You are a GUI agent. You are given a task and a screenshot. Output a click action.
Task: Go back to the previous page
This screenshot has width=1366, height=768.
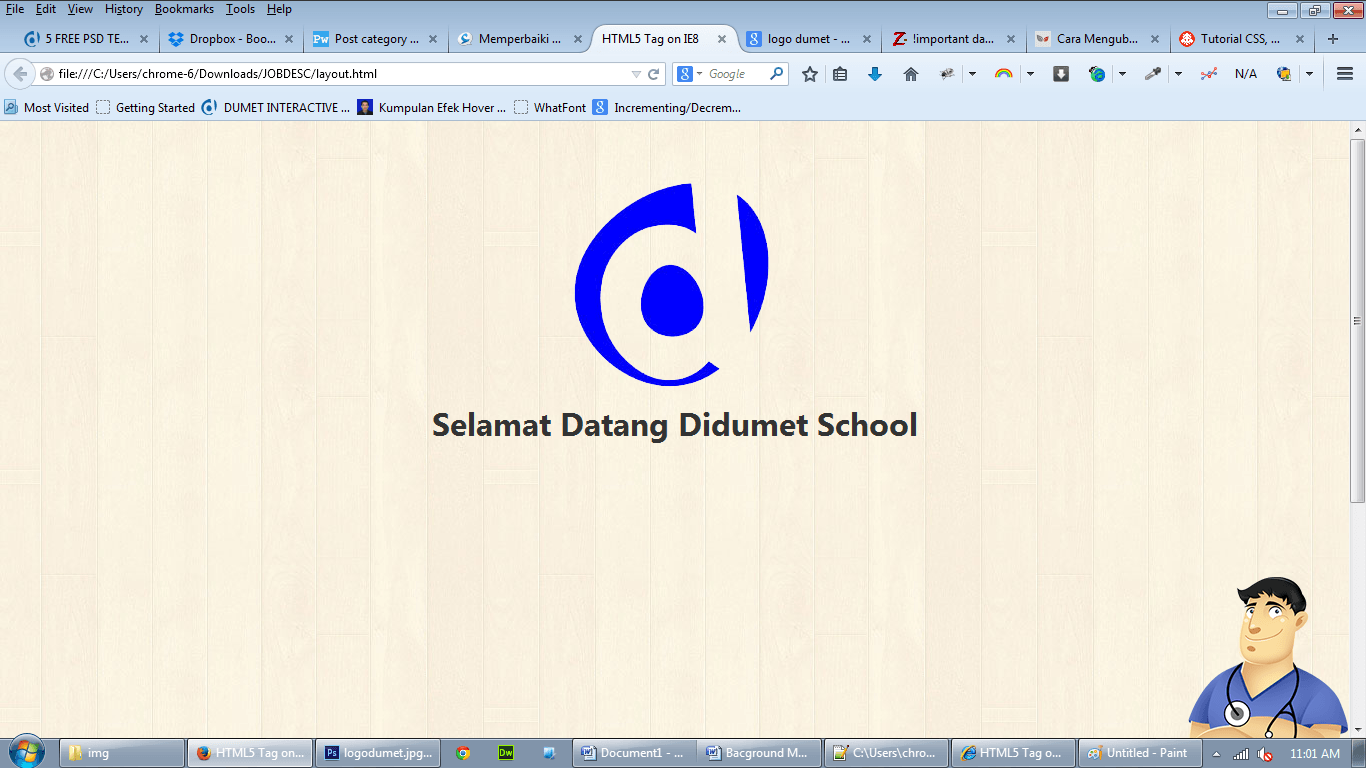point(20,74)
